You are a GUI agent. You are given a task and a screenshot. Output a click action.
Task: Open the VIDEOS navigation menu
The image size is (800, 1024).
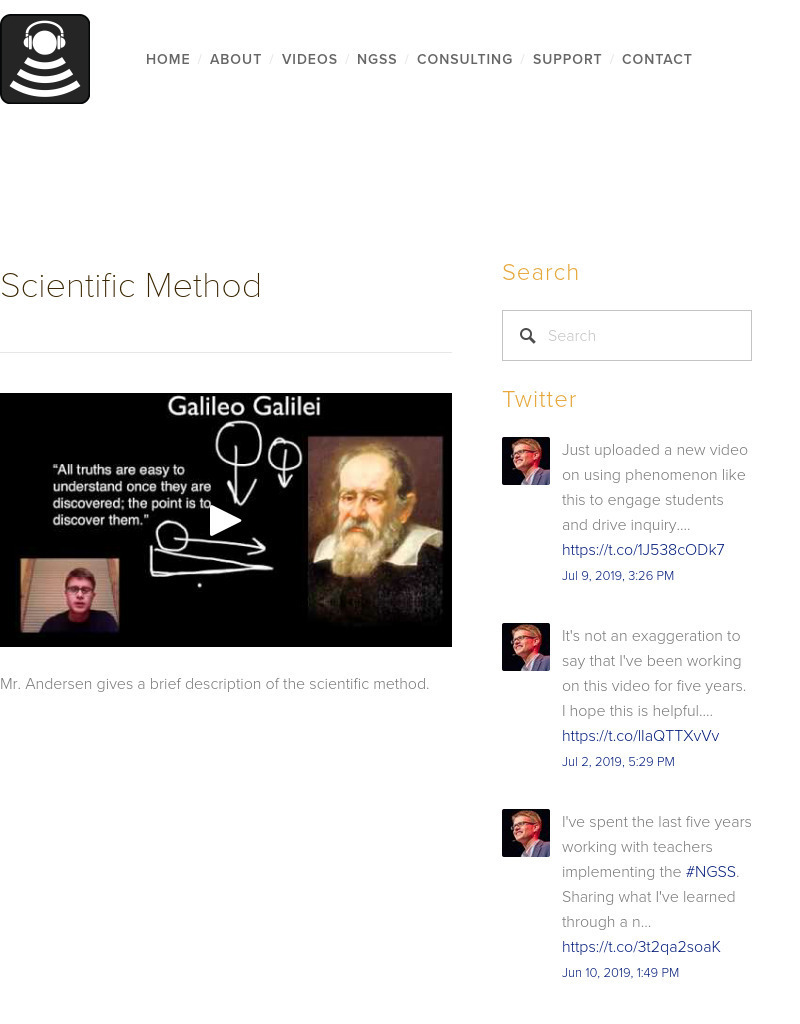pyautogui.click(x=310, y=59)
